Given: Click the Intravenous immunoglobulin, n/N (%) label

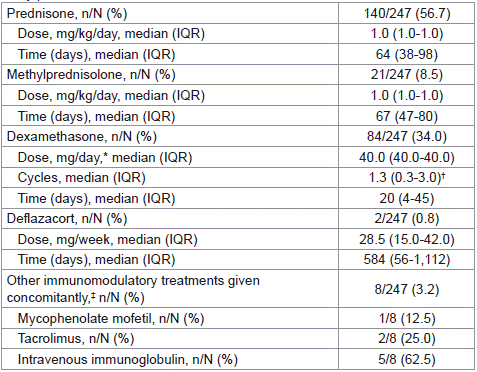Looking at the screenshot, I should click(x=128, y=360).
